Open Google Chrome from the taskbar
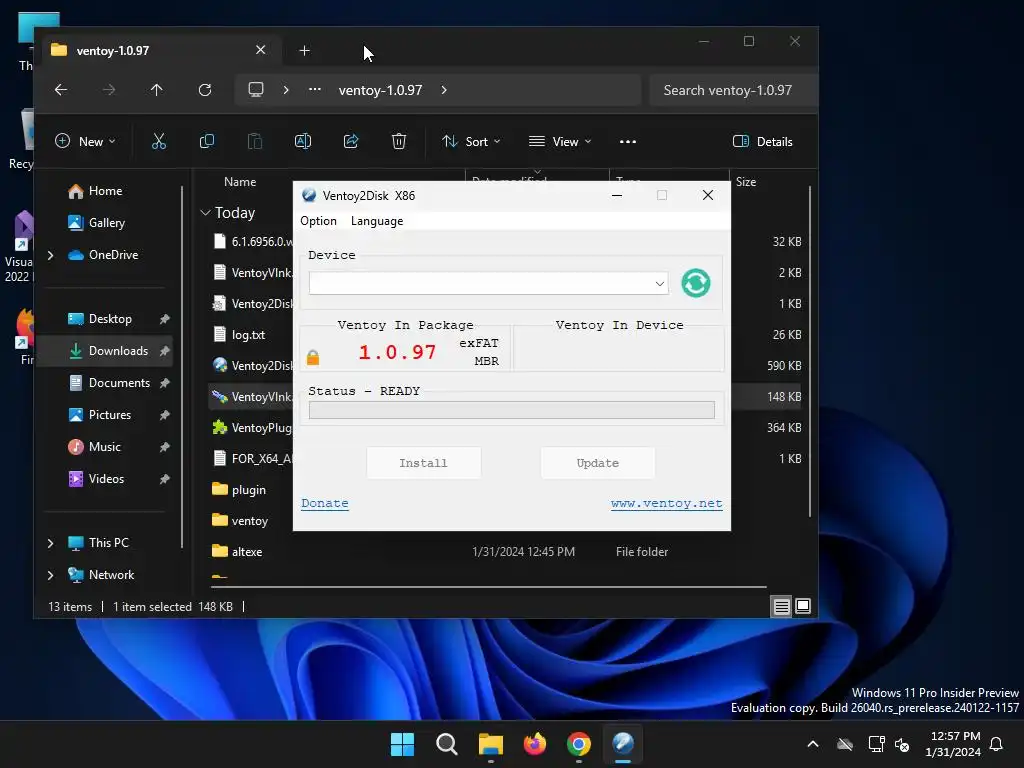1024x768 pixels. coord(579,744)
